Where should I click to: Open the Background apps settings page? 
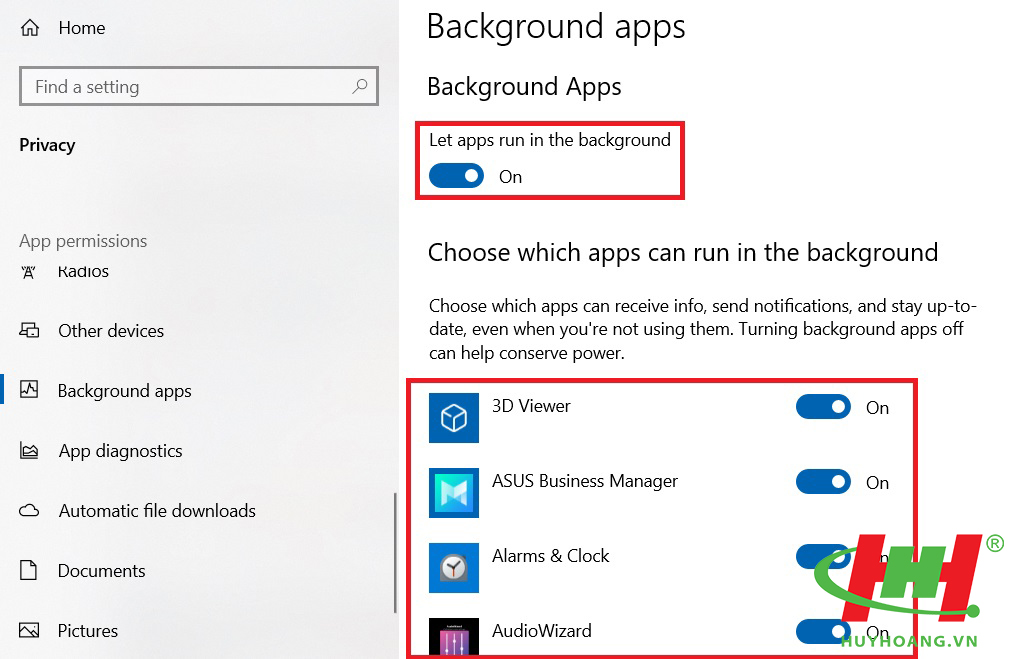click(124, 391)
